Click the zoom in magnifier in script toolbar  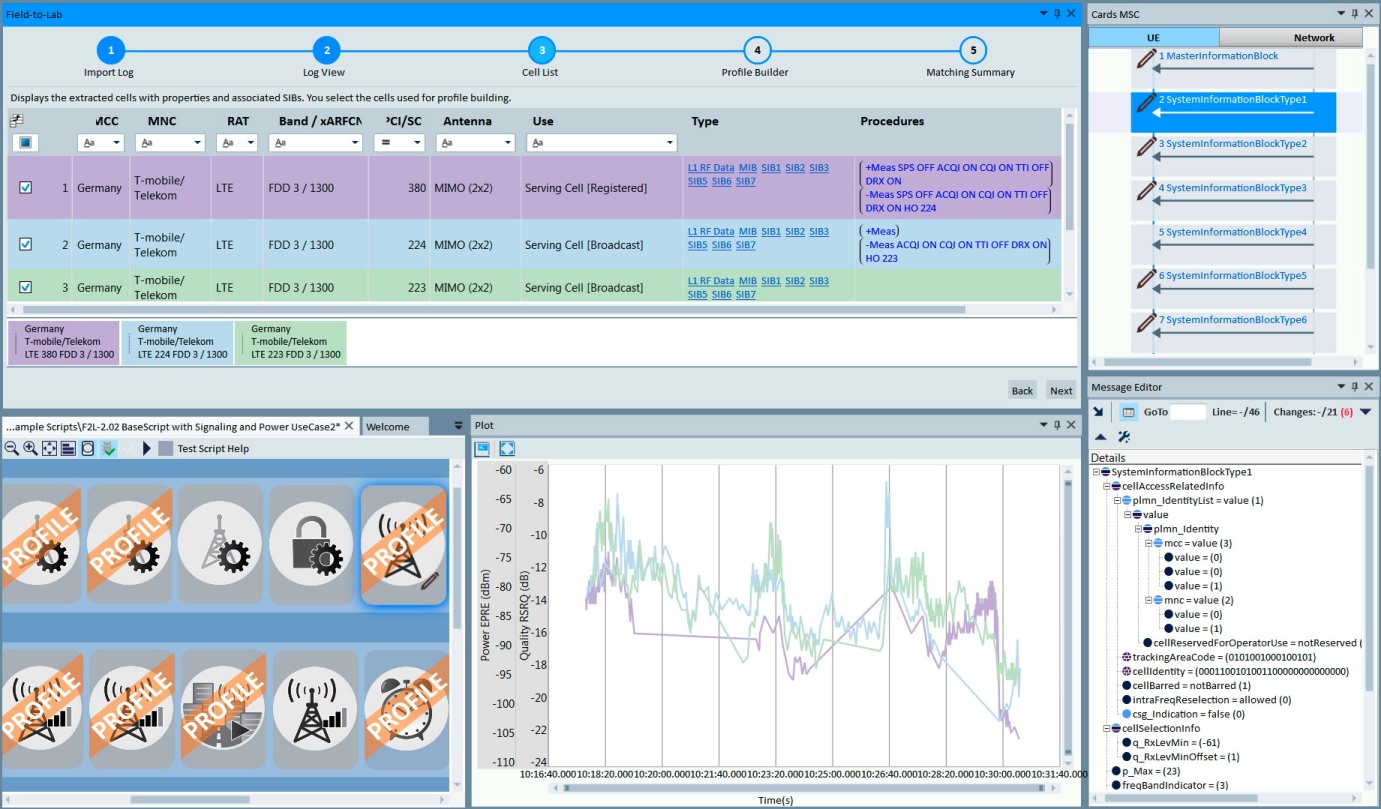click(31, 449)
